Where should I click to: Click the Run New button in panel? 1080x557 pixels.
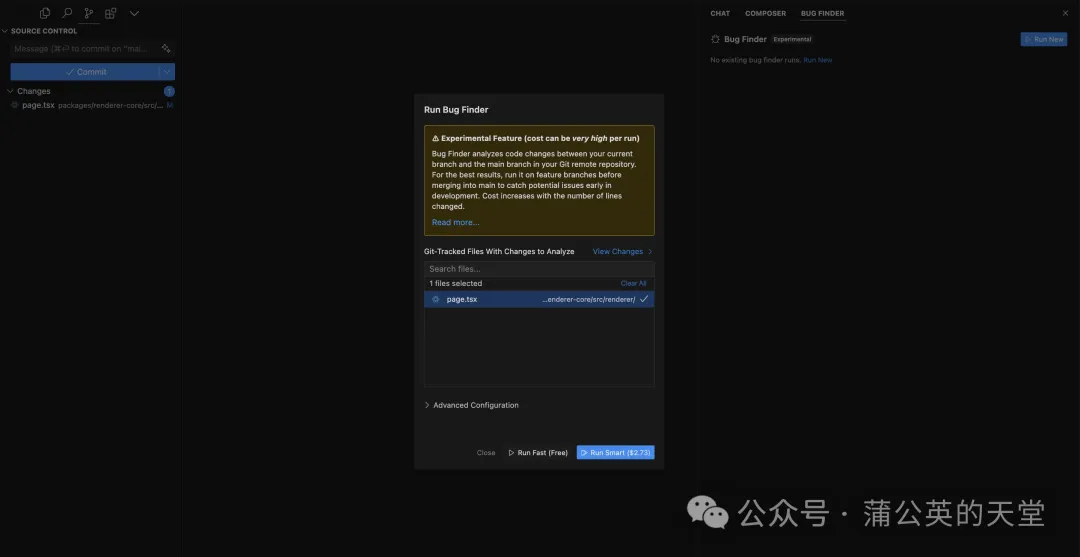pos(1043,39)
